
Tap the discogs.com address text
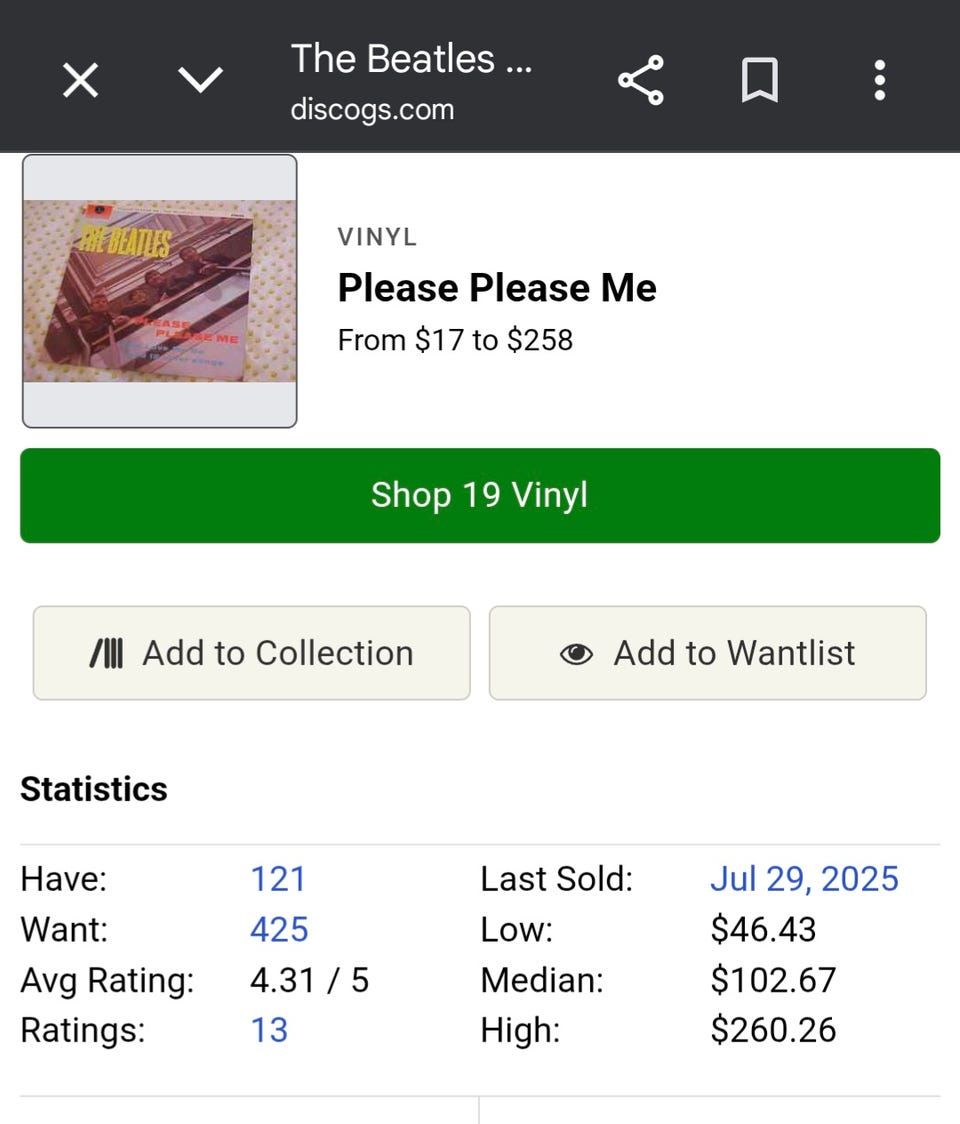click(x=372, y=109)
